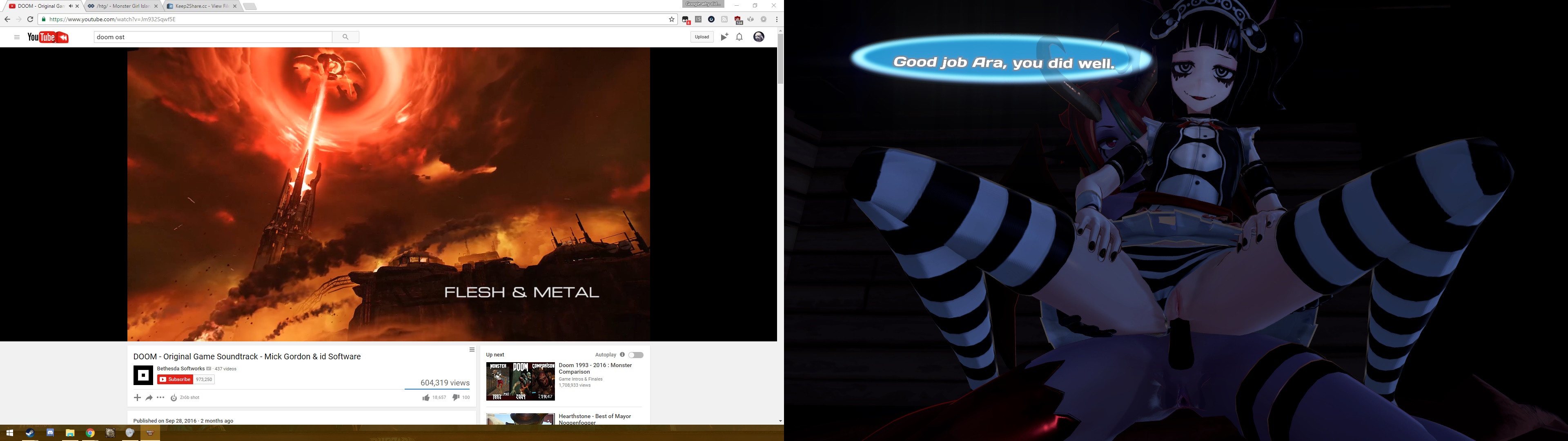Click the 973,250 subscriber count

pos(204,379)
